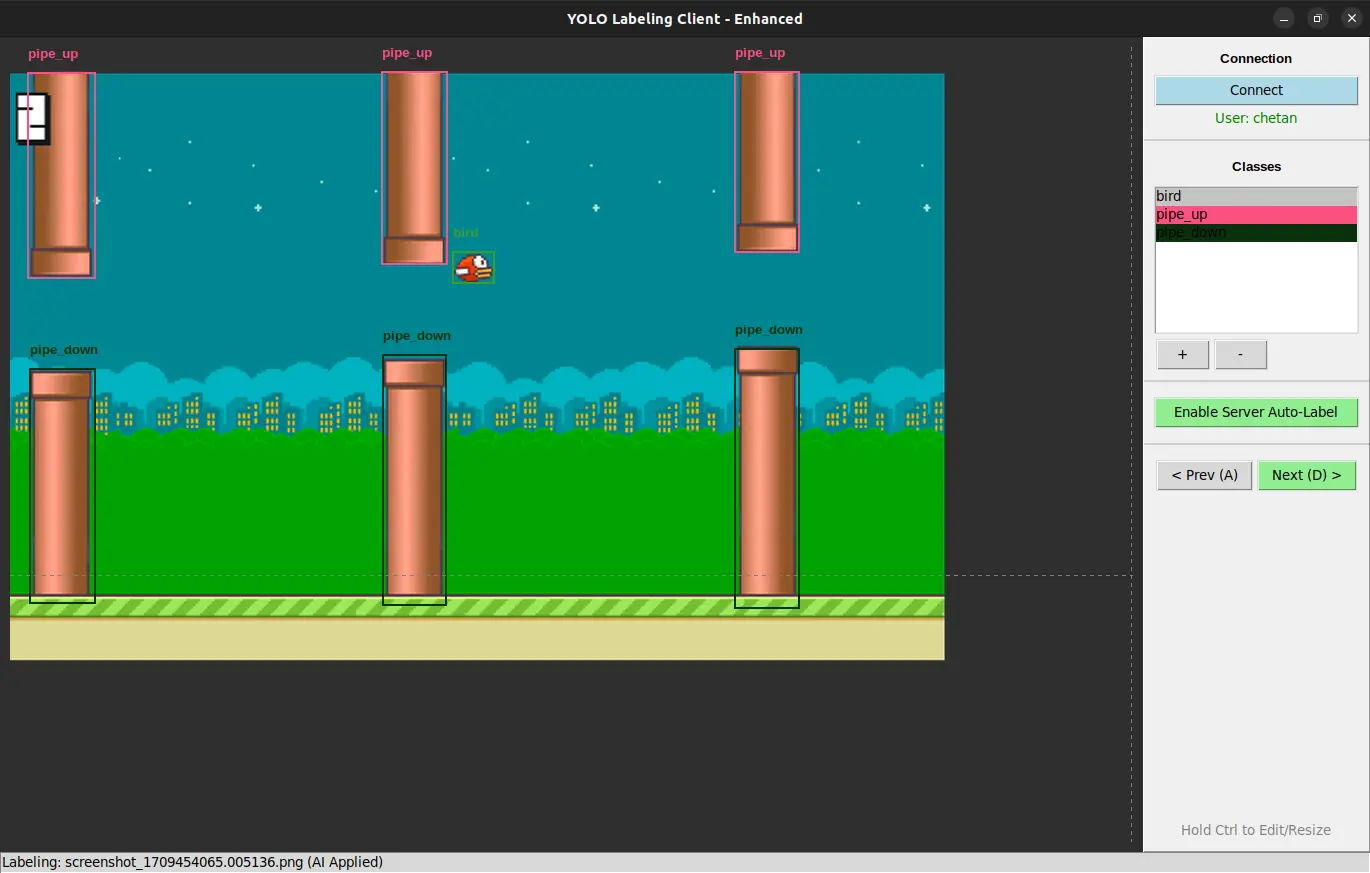Screen dimensions: 1370x873
Task: Click the middle pipe_up bounding box
Action: point(414,168)
